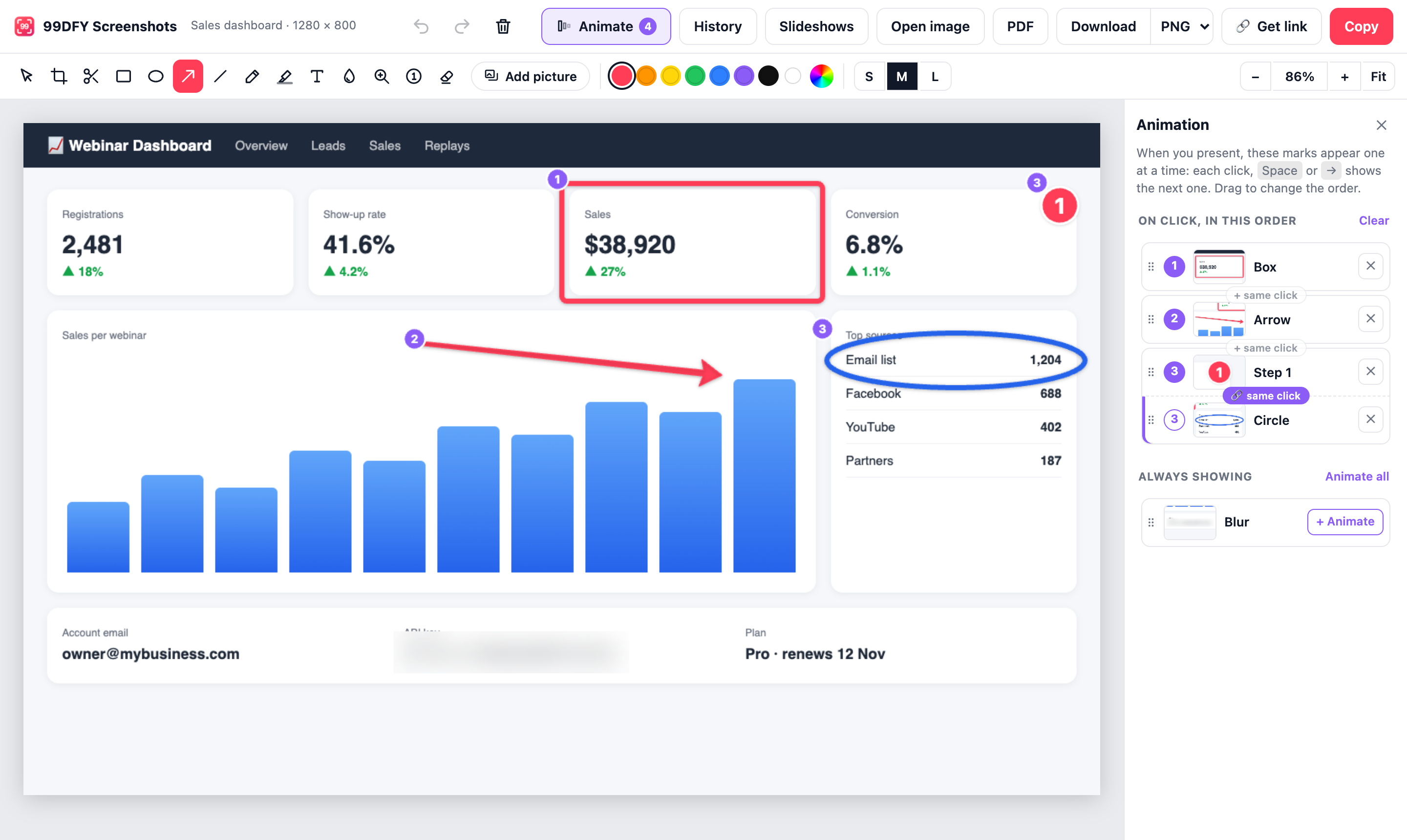
Task: Select the numbered step tool
Action: point(414,76)
